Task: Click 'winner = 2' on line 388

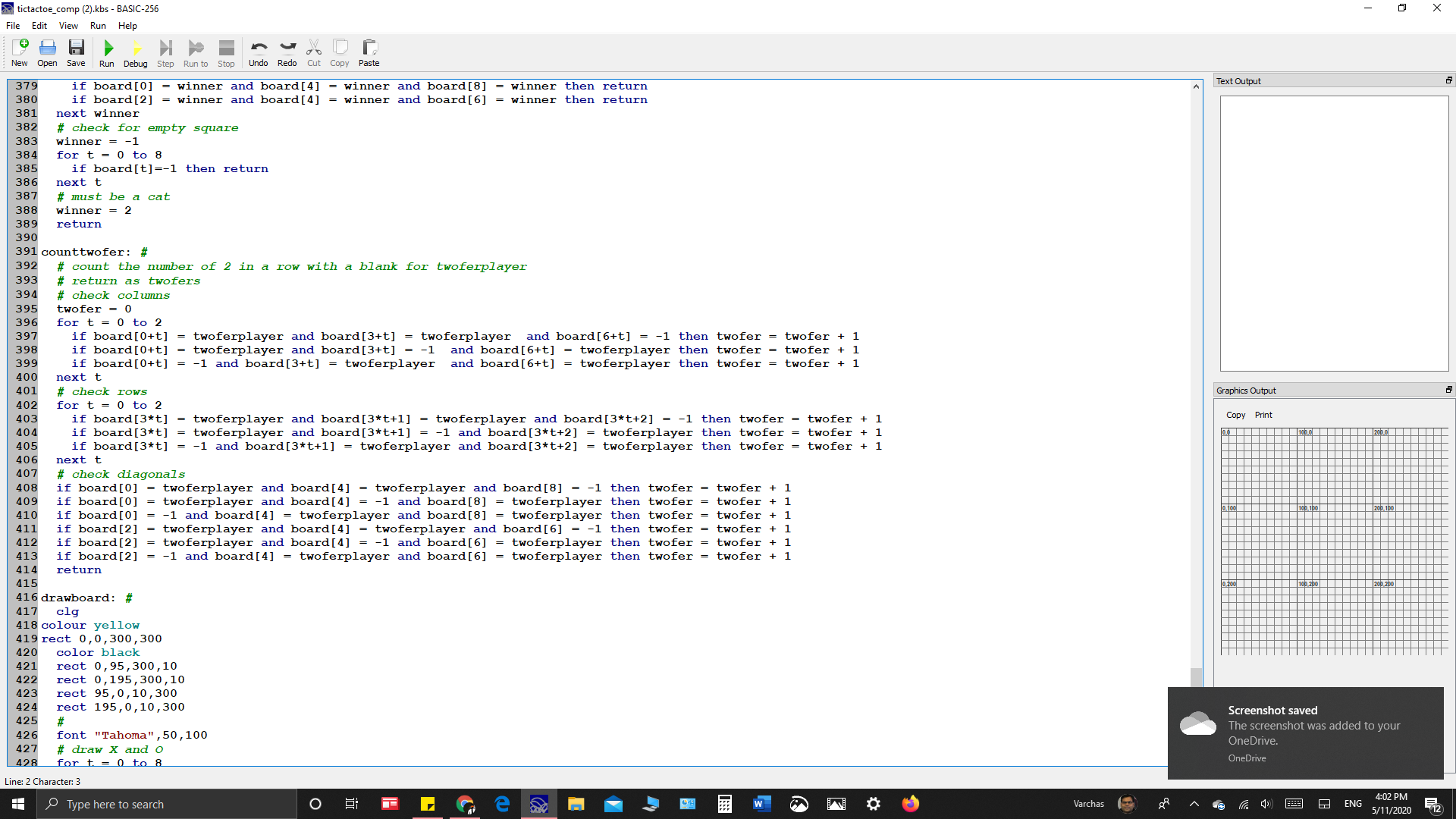Action: coord(94,210)
